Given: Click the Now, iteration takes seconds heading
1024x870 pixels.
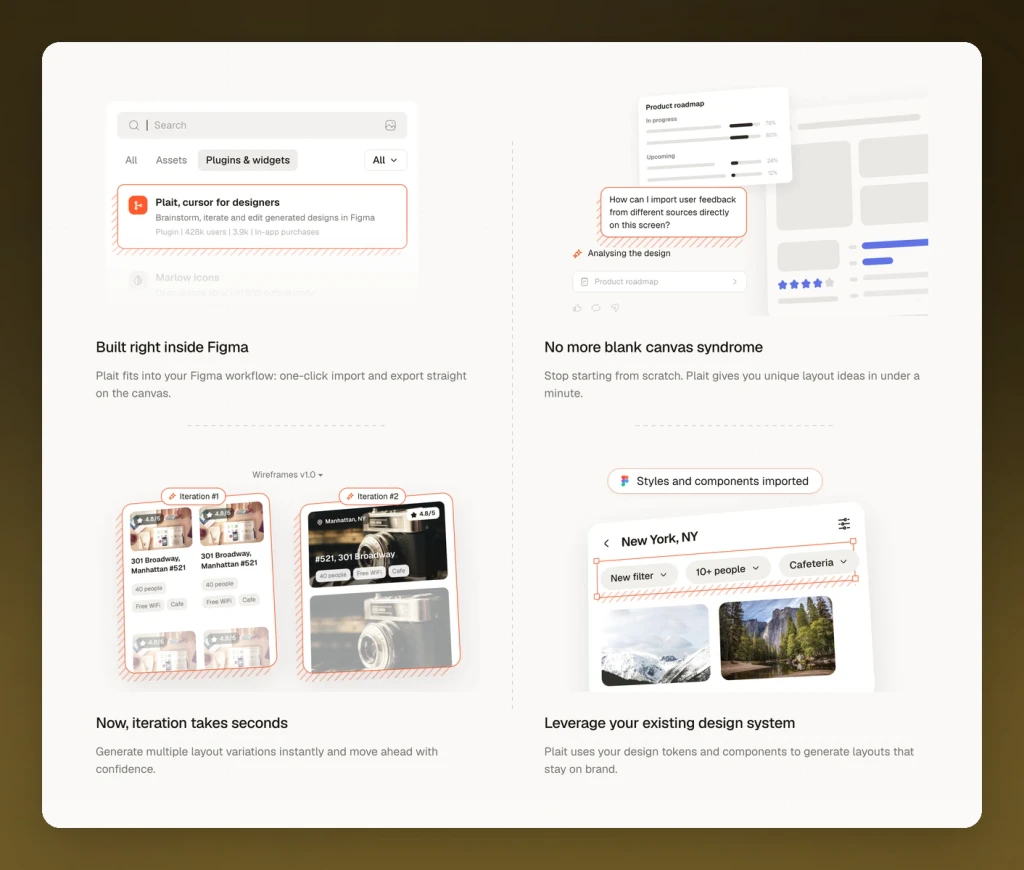Looking at the screenshot, I should point(191,723).
